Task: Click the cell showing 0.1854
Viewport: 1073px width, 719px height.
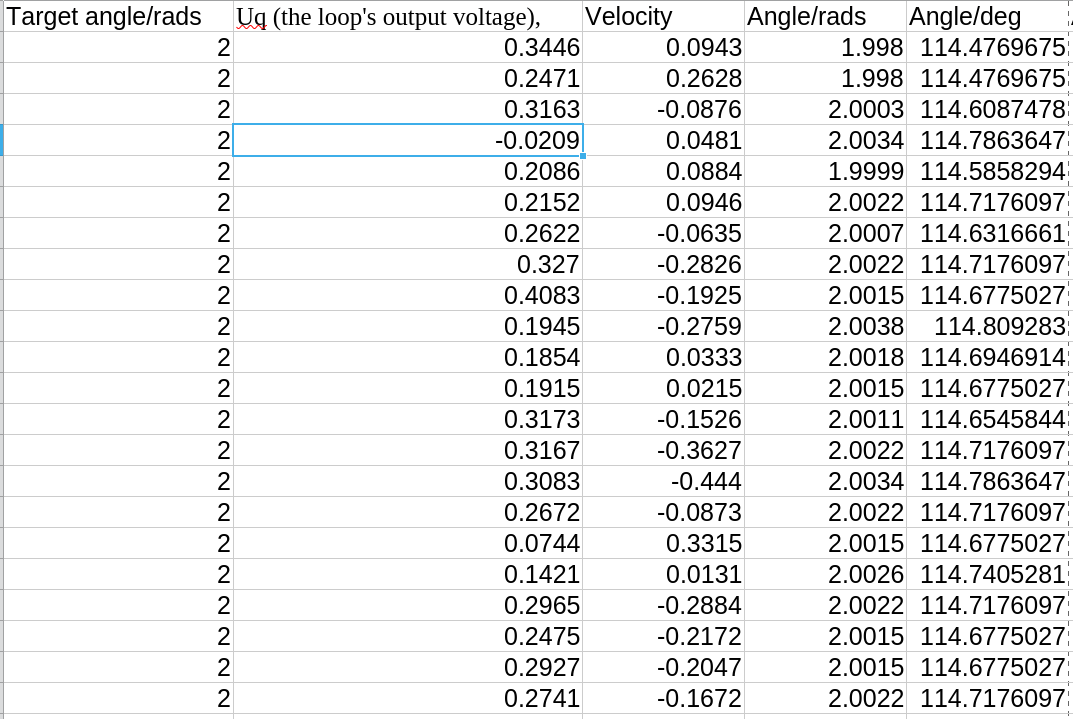Action: 408,357
